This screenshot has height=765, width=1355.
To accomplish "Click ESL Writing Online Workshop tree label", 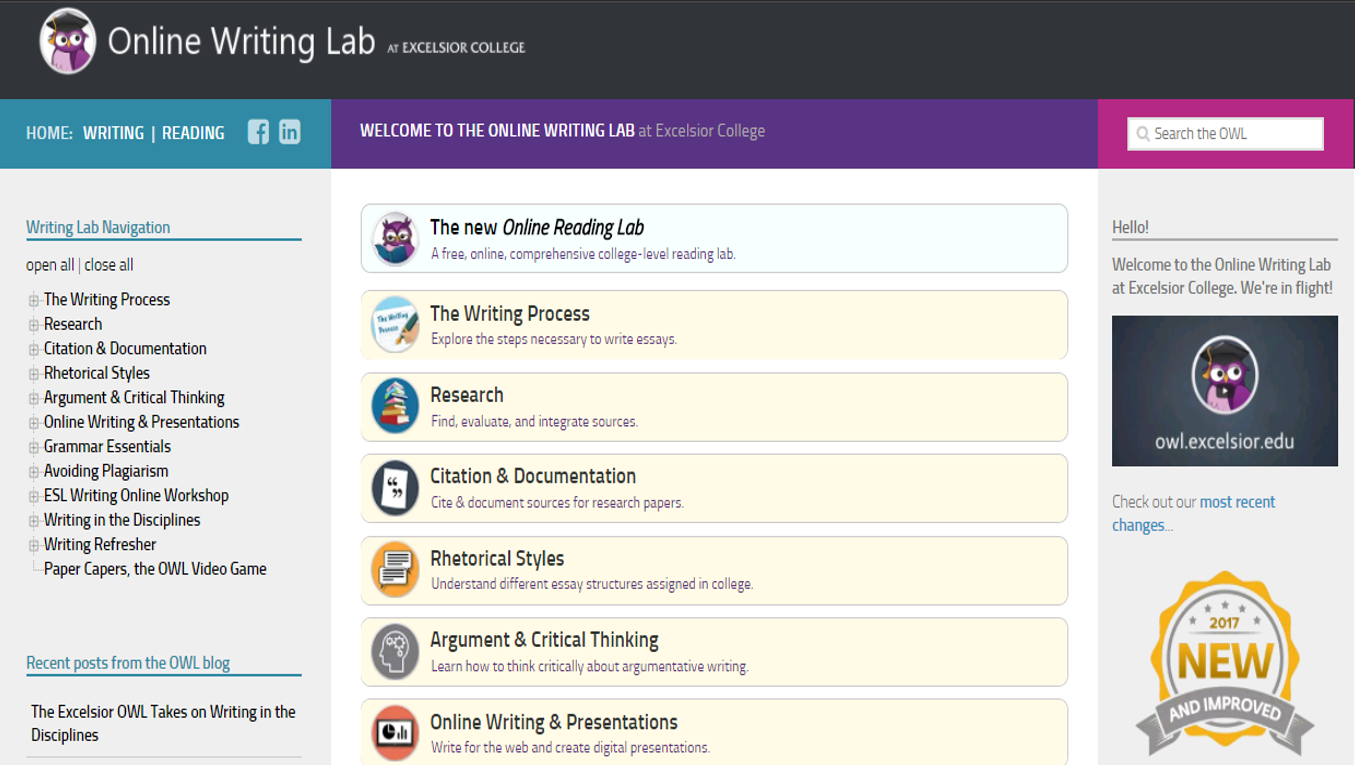I will [x=136, y=496].
